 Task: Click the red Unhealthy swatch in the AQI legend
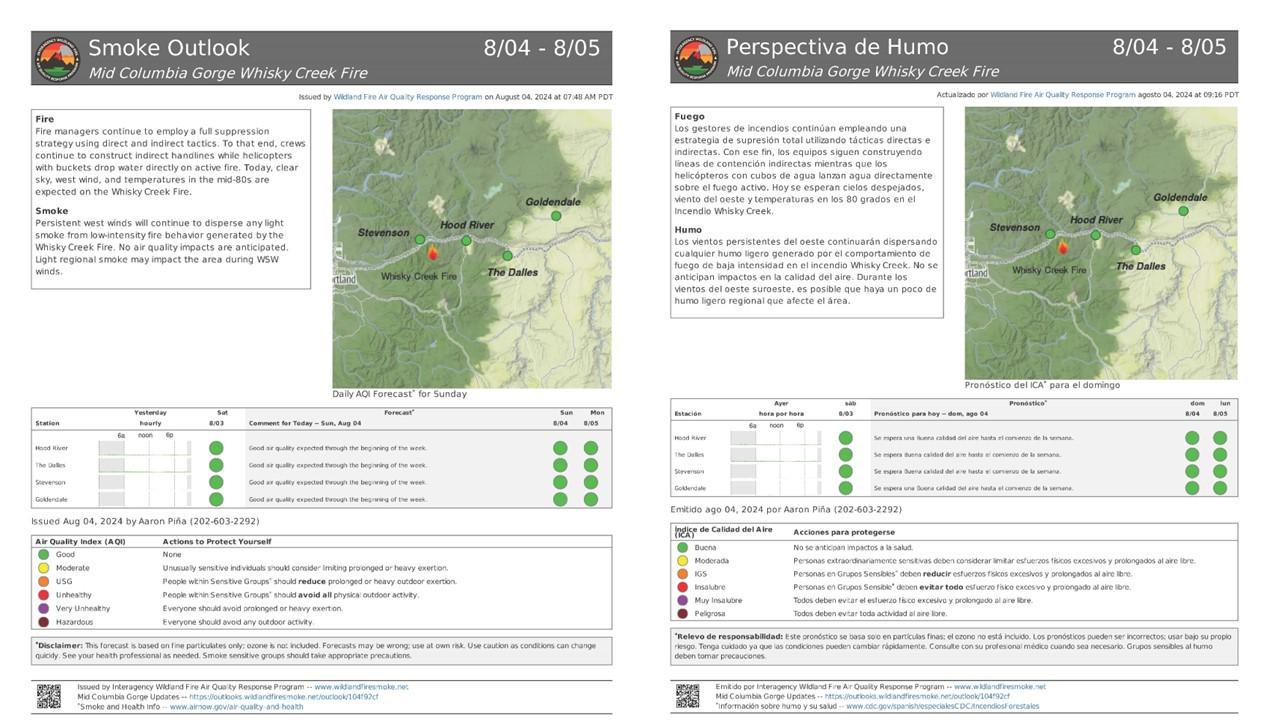tap(43, 595)
